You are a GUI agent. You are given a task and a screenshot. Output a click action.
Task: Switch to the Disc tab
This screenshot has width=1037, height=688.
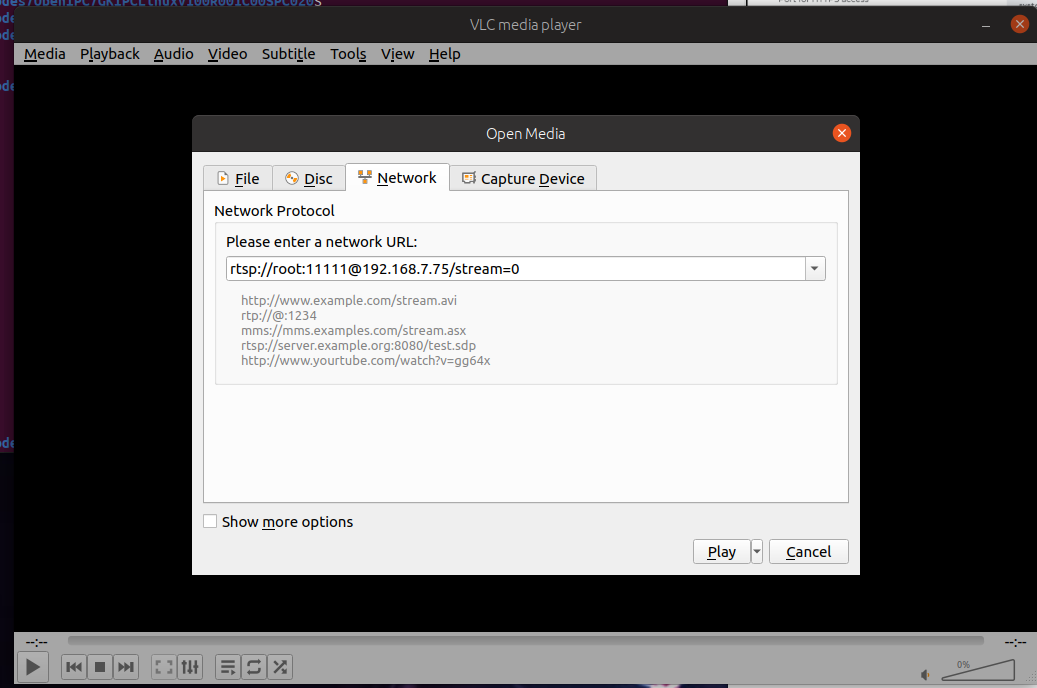[309, 179]
